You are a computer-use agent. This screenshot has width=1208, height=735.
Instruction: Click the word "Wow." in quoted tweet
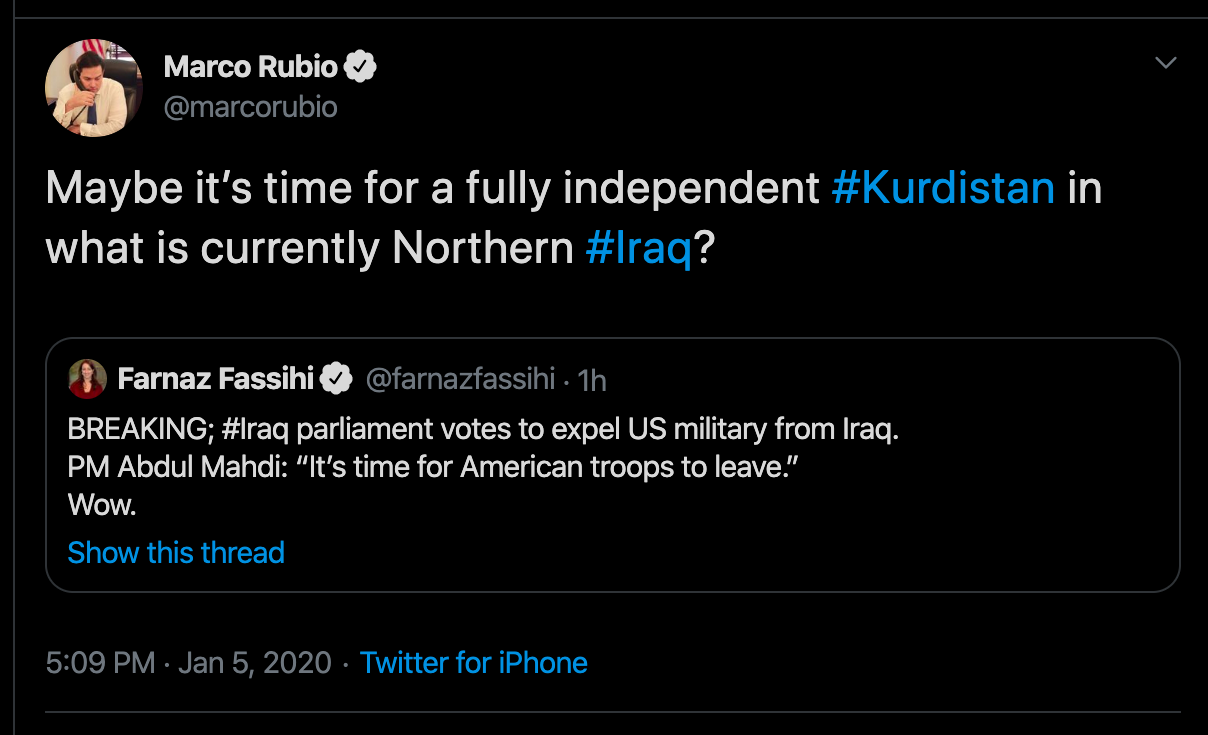click(102, 505)
